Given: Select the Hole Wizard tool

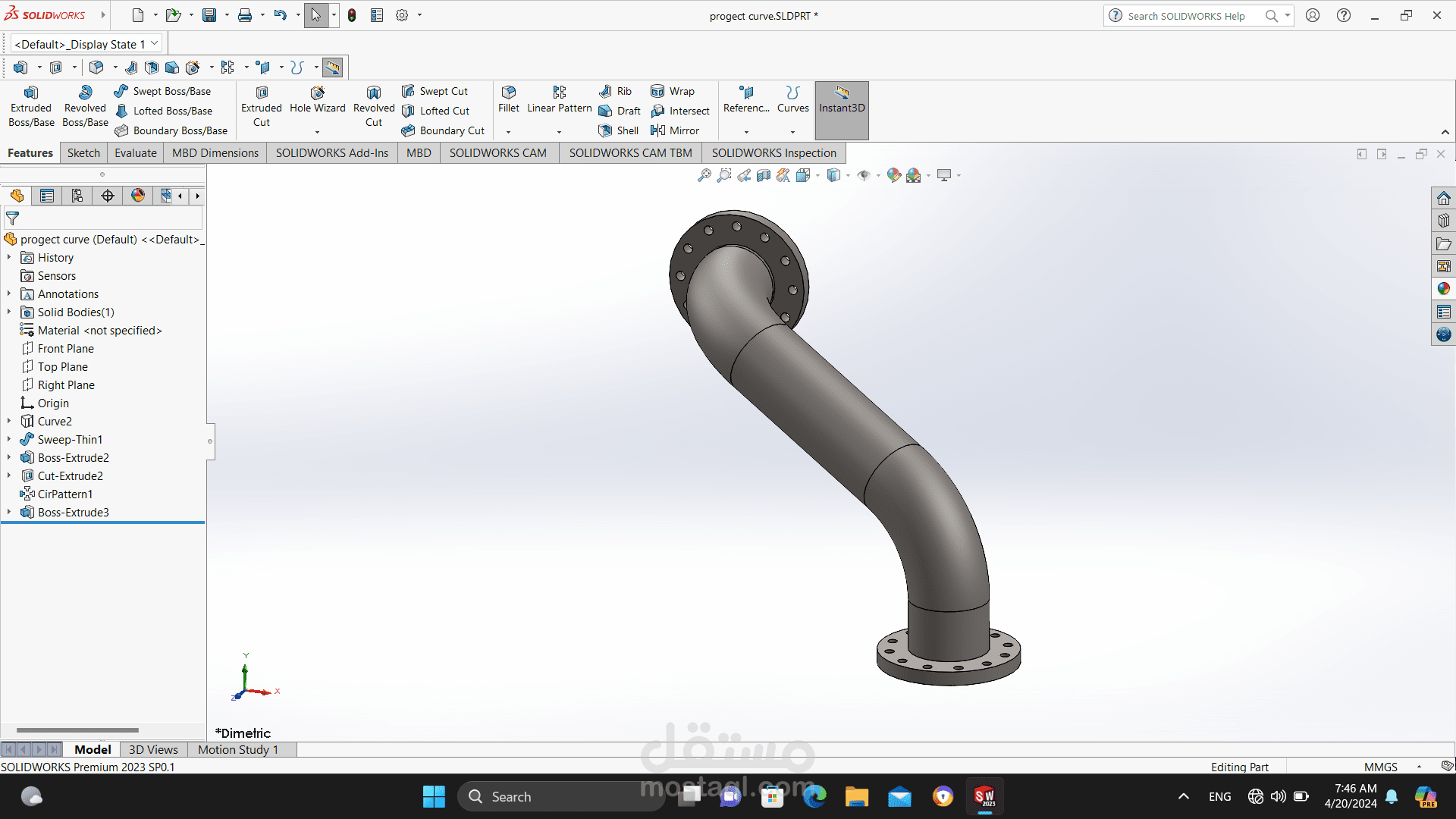Looking at the screenshot, I should point(317,99).
